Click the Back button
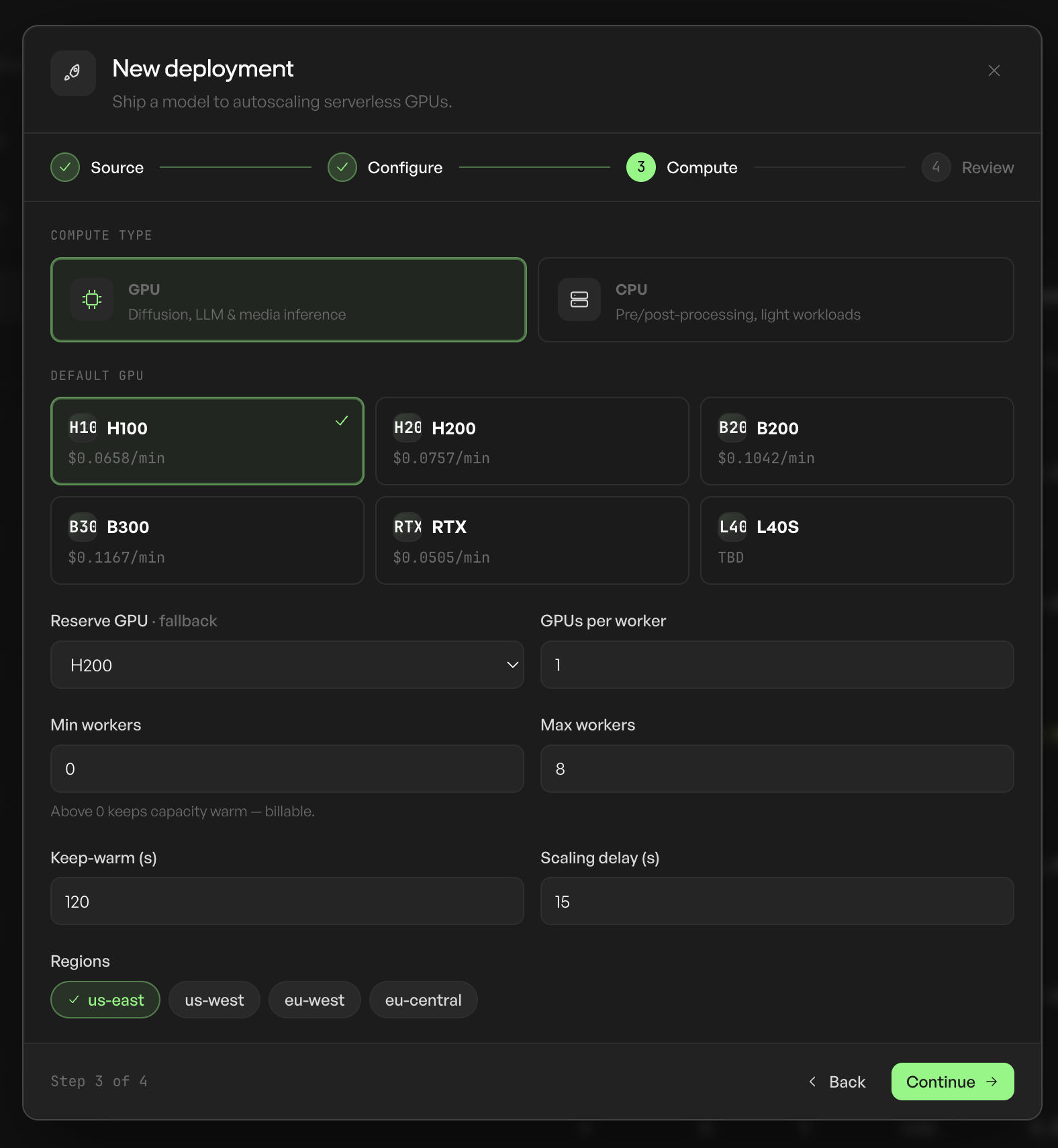Viewport: 1058px width, 1148px height. tap(837, 1082)
